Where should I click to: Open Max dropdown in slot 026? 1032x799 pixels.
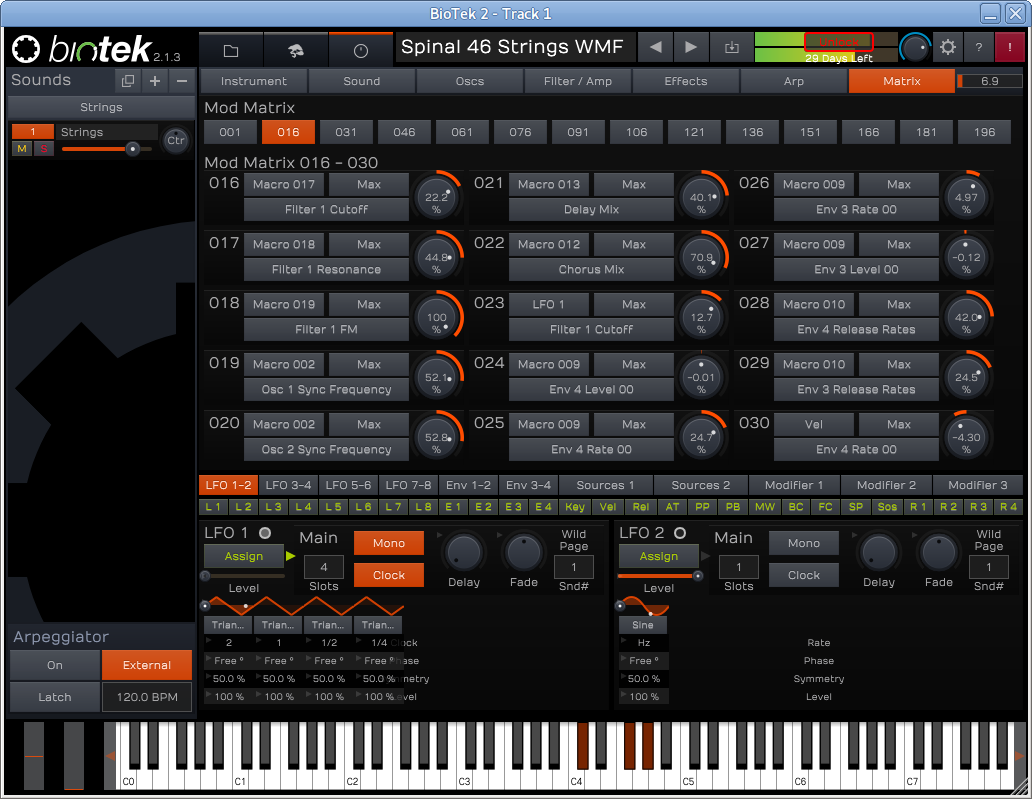pyautogui.click(x=899, y=185)
